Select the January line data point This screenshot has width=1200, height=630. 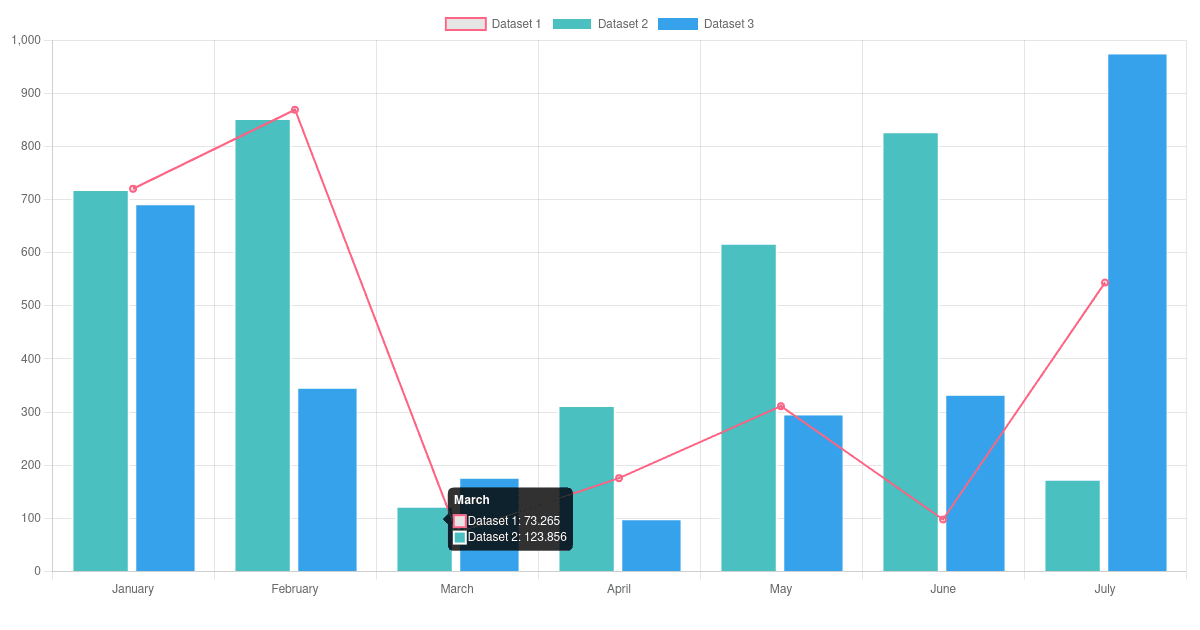click(133, 189)
